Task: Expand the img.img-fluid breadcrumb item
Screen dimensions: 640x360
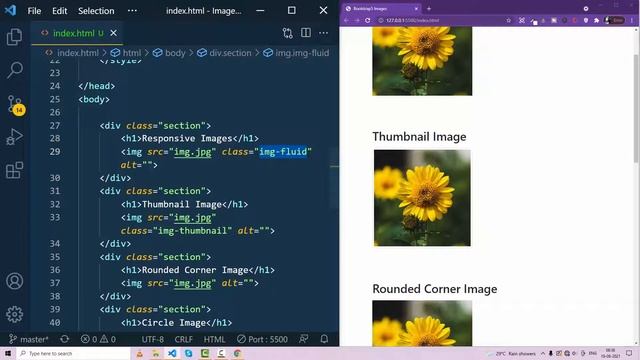Action: click(x=302, y=53)
